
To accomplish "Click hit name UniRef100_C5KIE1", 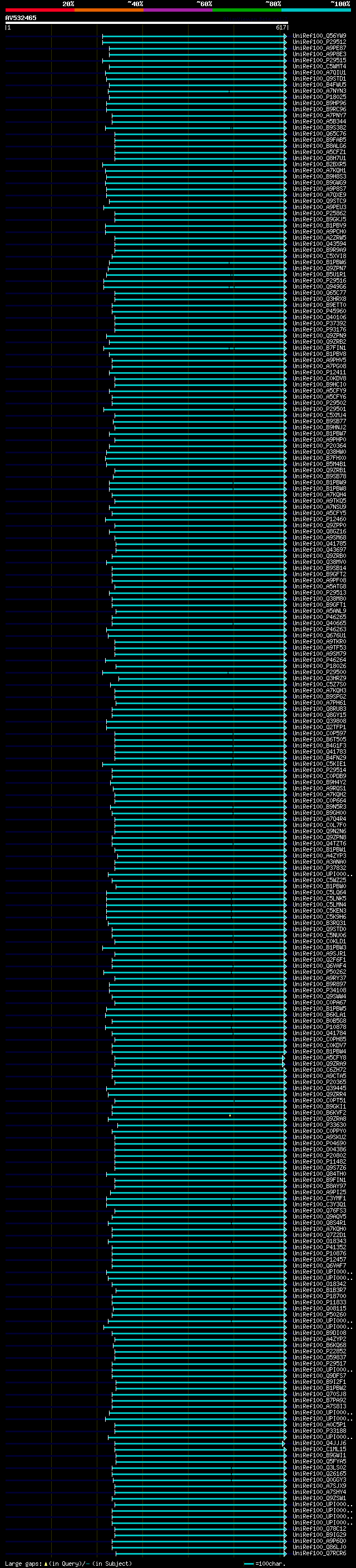I will (319, 764).
